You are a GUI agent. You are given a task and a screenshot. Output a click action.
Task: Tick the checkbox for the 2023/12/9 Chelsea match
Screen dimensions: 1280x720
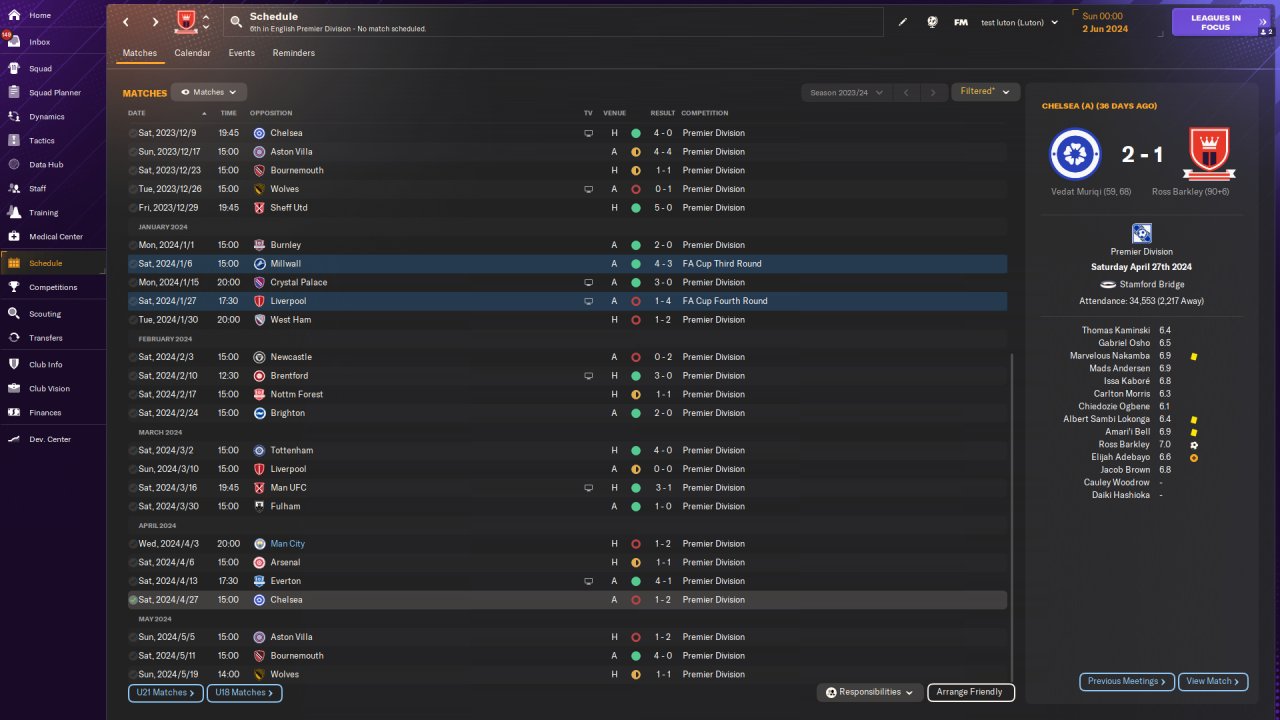coord(133,133)
